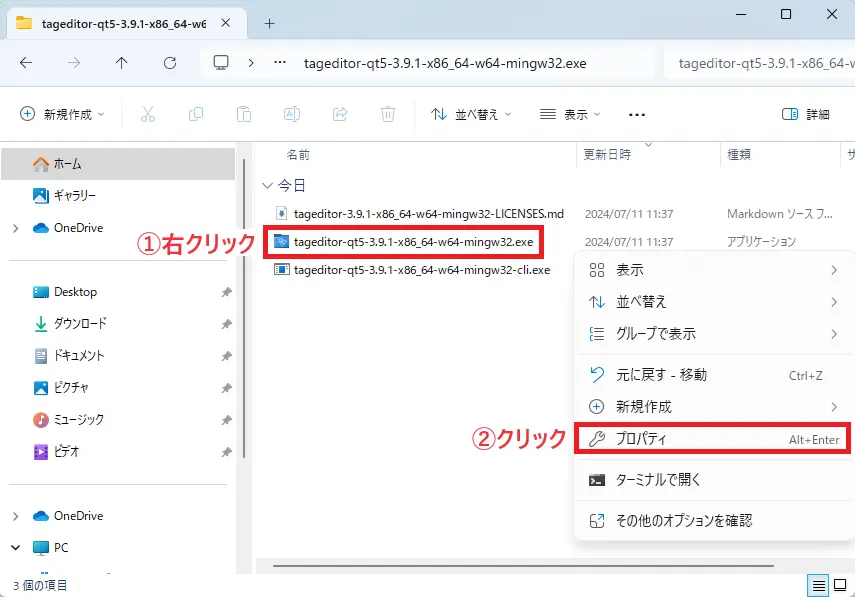The image size is (855, 597).
Task: Open the see more ellipsis menu
Action: click(x=637, y=114)
